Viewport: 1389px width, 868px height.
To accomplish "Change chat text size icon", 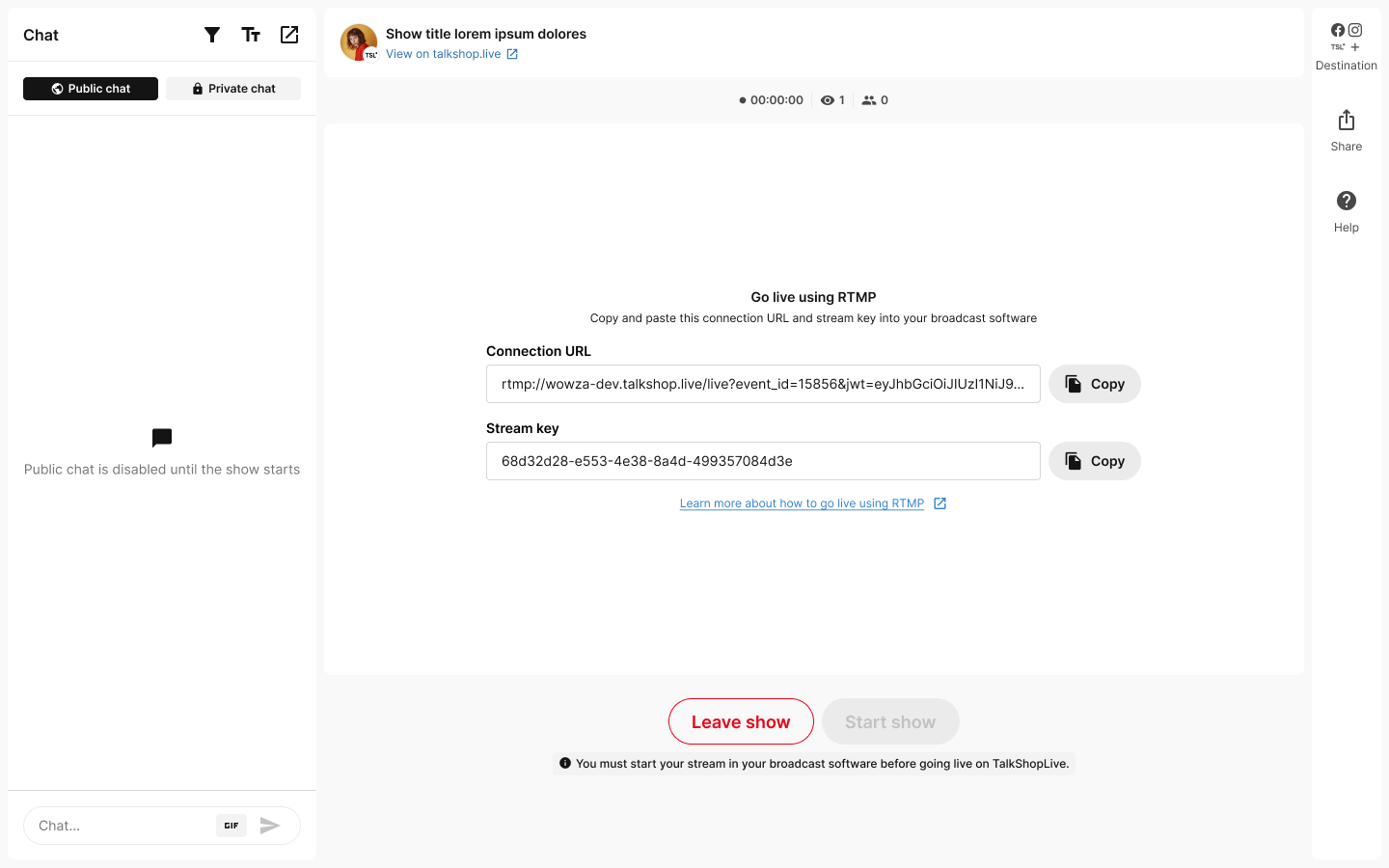I will coord(251,35).
